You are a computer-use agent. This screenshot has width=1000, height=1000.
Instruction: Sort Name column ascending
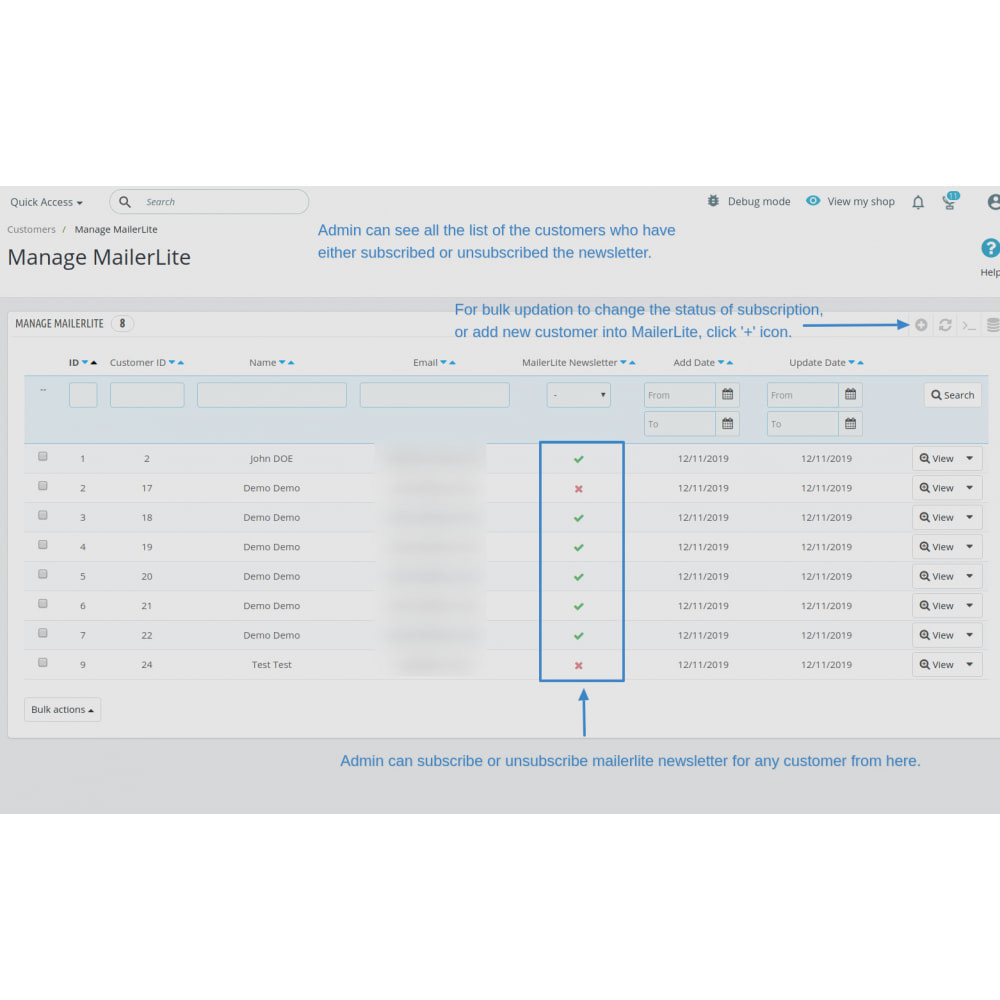pyautogui.click(x=291, y=363)
